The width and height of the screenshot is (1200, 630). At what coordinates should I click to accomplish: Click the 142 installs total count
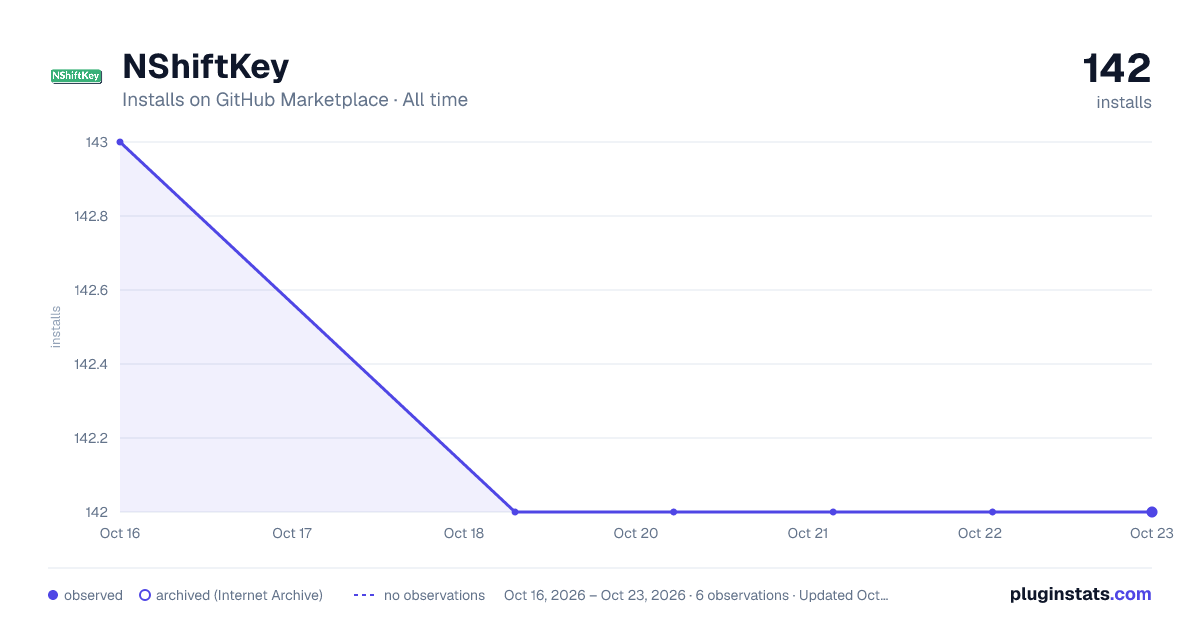[1117, 68]
